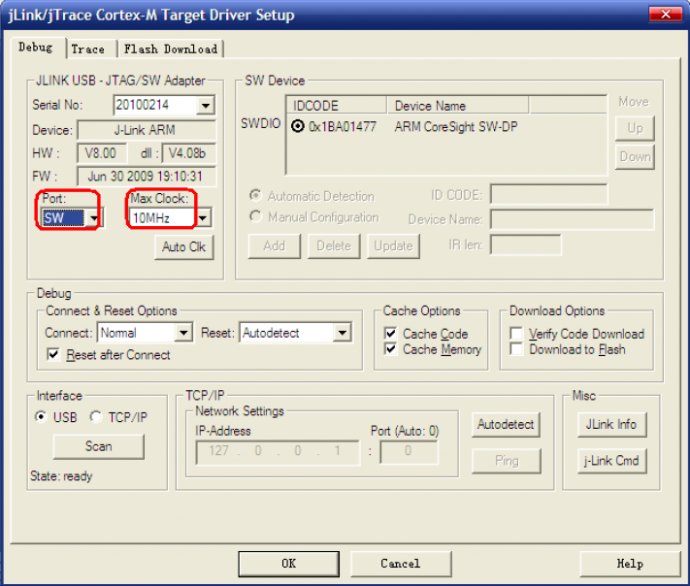Select the TCP/IP interface radio button
Viewport: 690px width, 586px height.
point(96,417)
